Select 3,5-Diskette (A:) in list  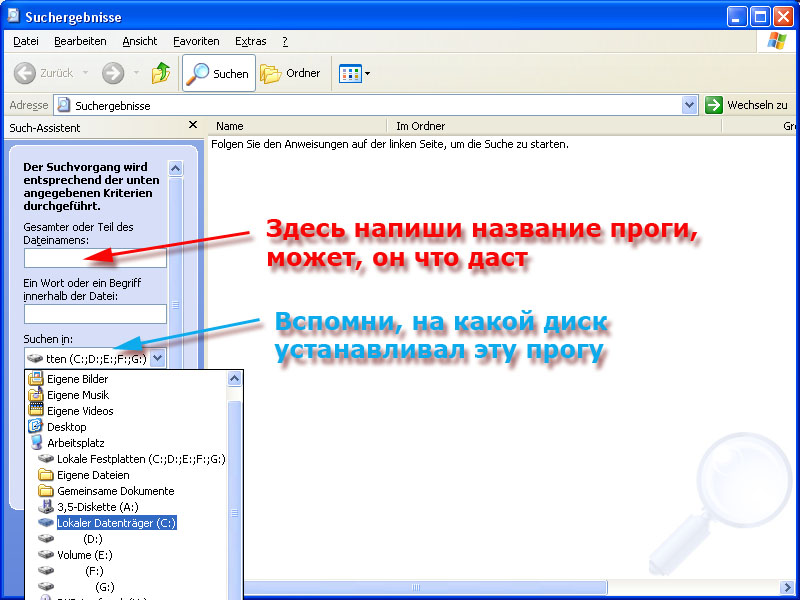tap(95, 507)
